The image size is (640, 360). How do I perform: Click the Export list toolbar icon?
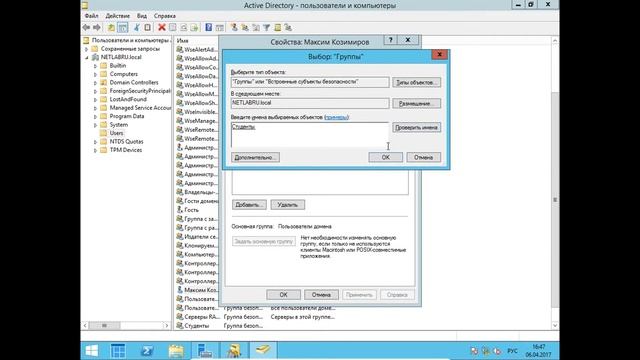[194, 27]
